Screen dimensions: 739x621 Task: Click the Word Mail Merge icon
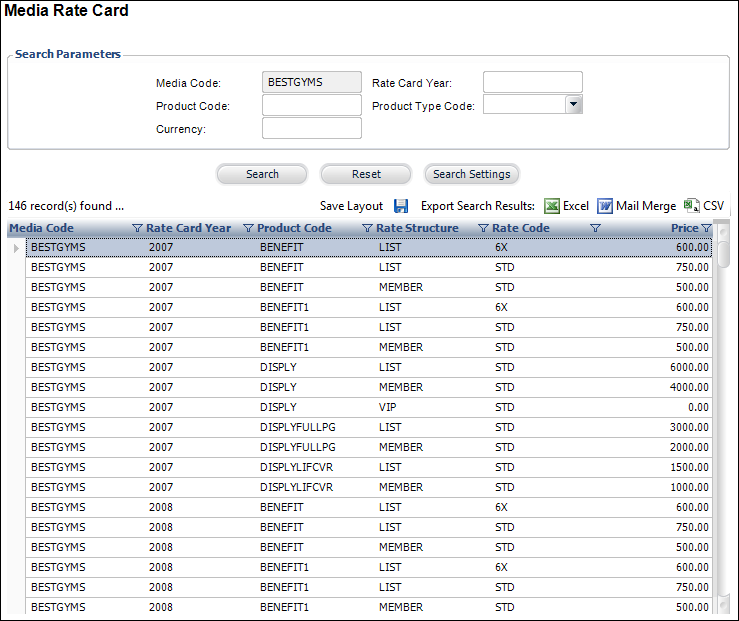point(605,206)
